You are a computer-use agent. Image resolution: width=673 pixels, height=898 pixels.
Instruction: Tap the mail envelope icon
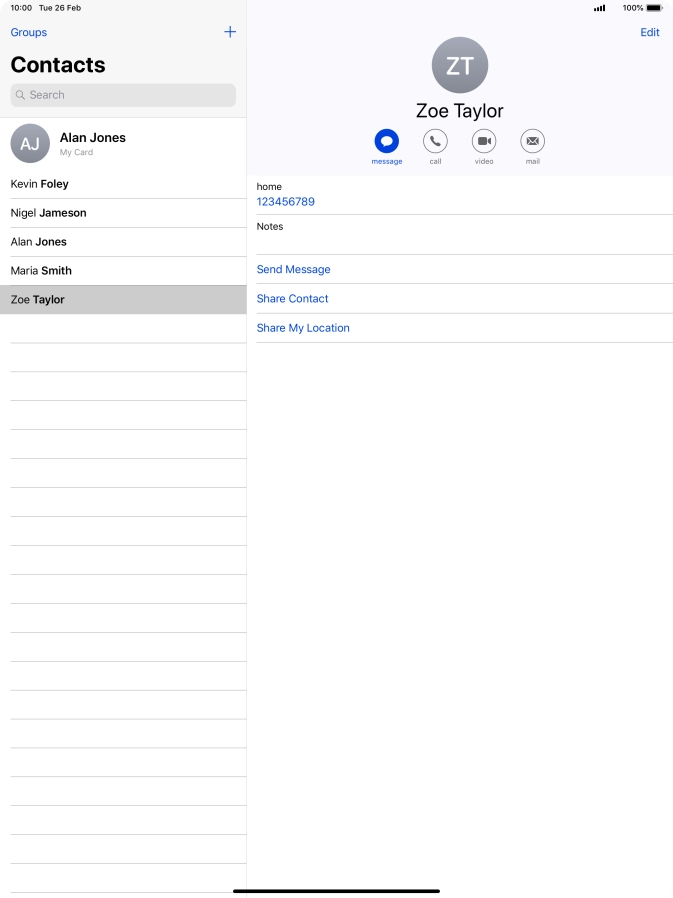[x=533, y=142]
